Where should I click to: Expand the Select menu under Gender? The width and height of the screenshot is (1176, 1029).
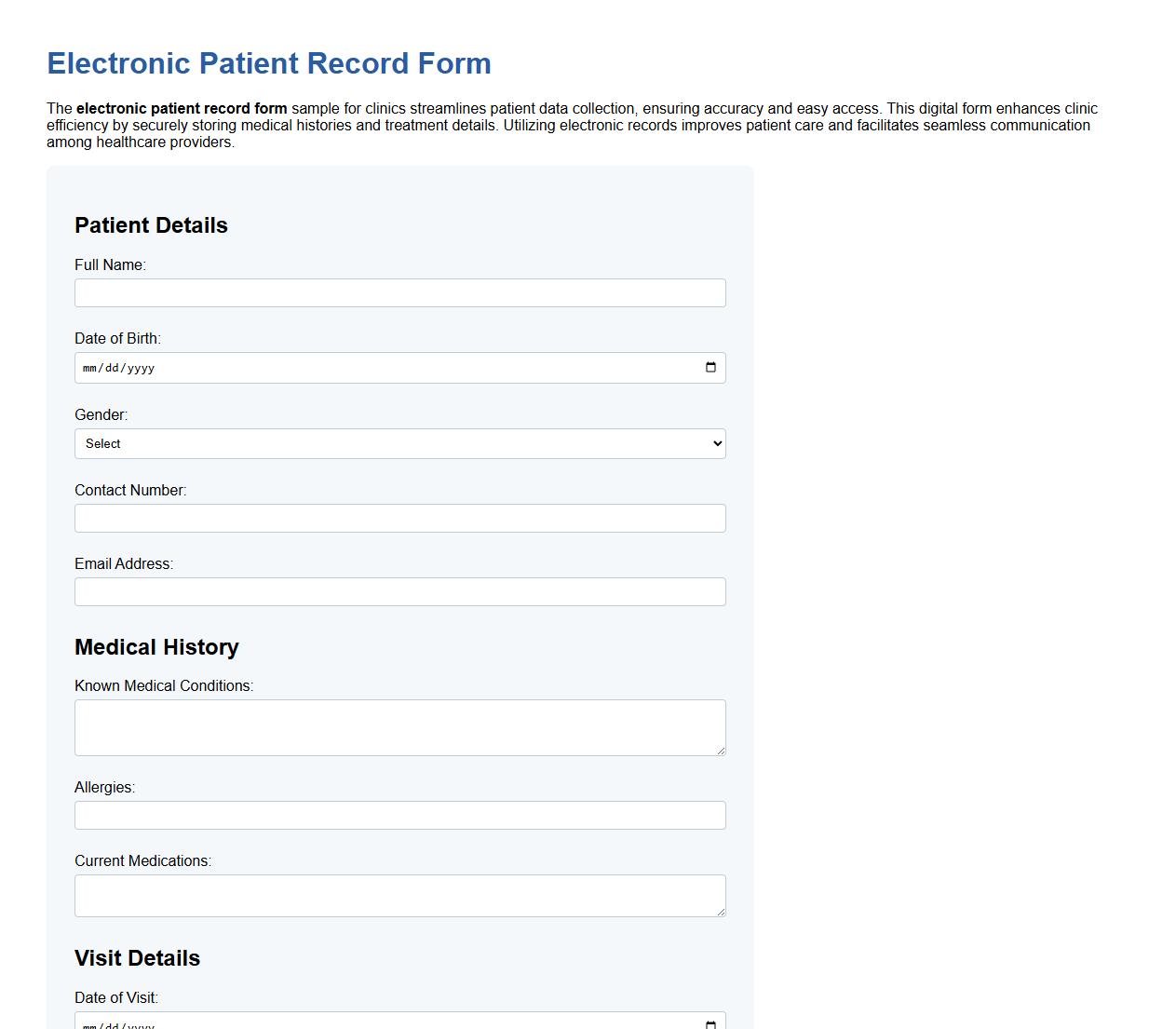click(x=400, y=443)
